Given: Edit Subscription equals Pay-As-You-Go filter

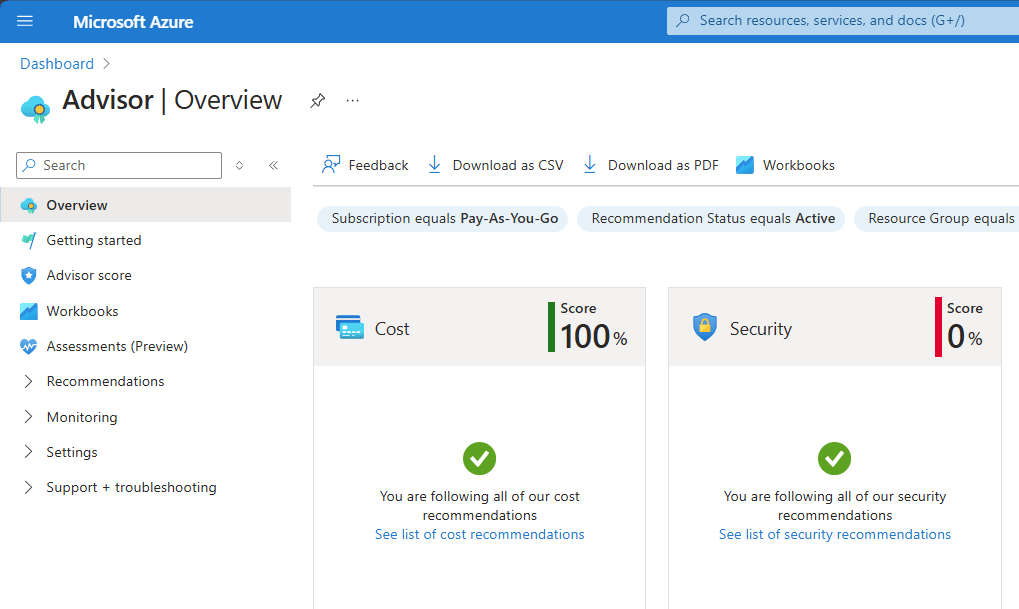Looking at the screenshot, I should point(443,219).
